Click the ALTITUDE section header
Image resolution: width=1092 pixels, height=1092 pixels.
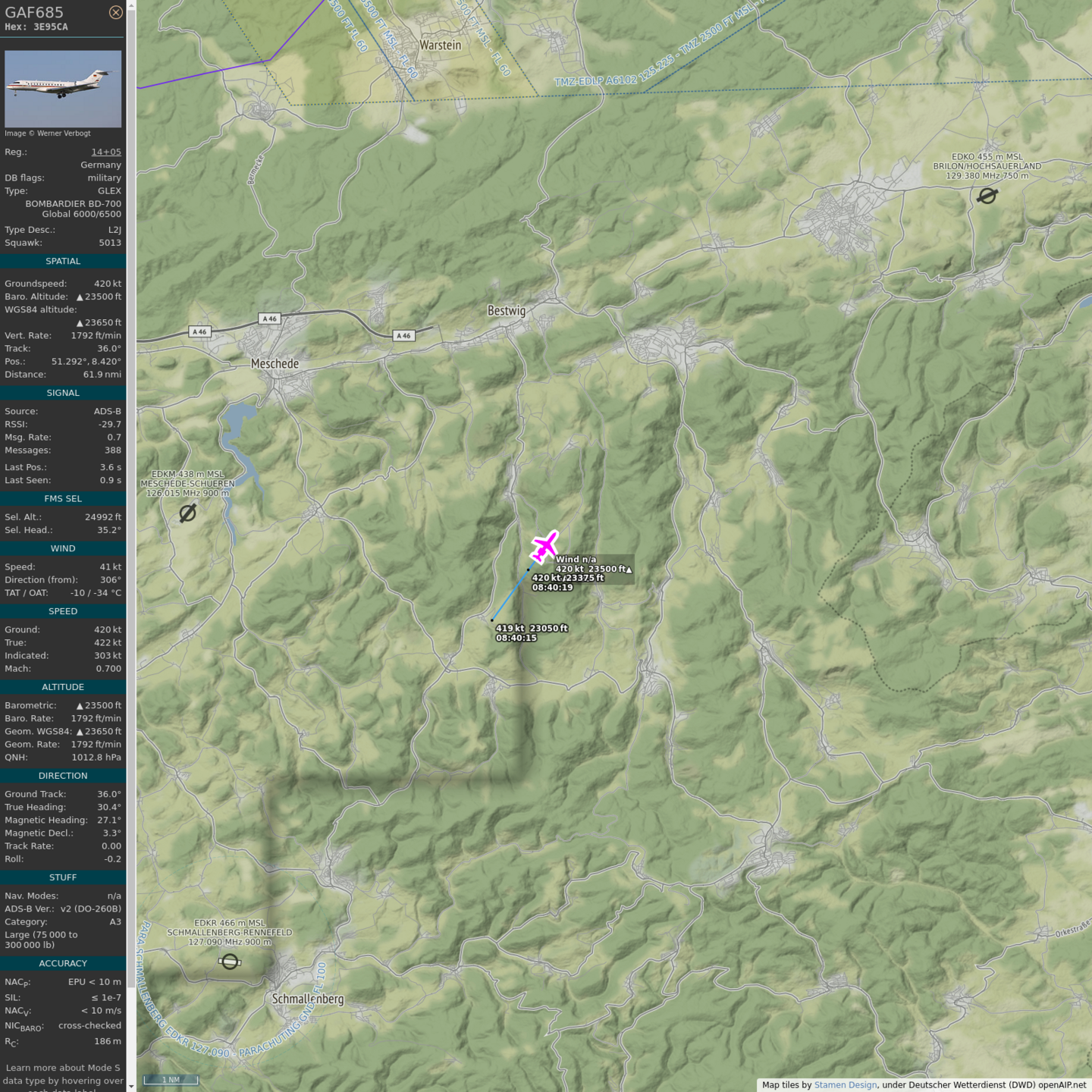pyautogui.click(x=63, y=687)
